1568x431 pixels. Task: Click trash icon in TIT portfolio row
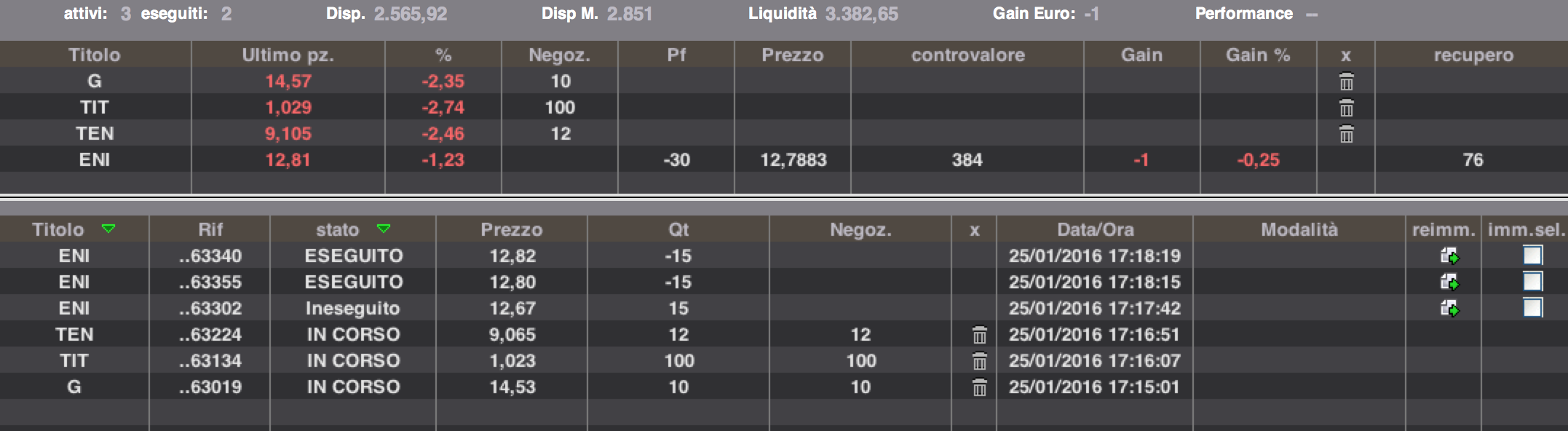(1346, 108)
